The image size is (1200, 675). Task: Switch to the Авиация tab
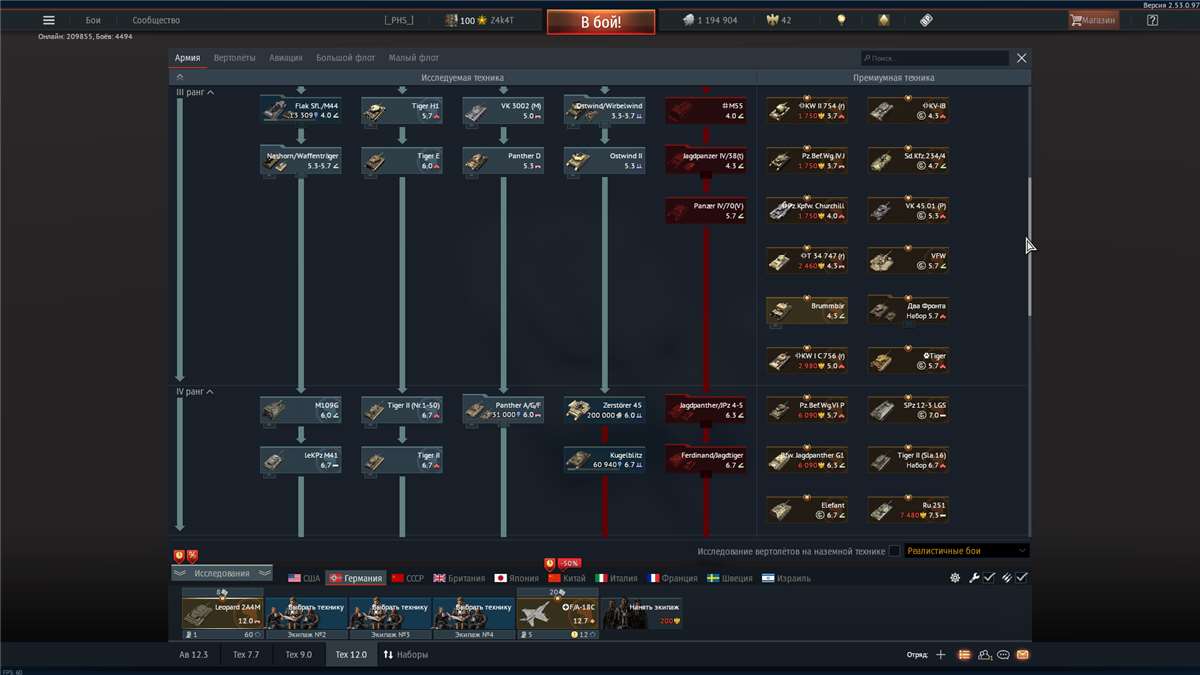285,58
